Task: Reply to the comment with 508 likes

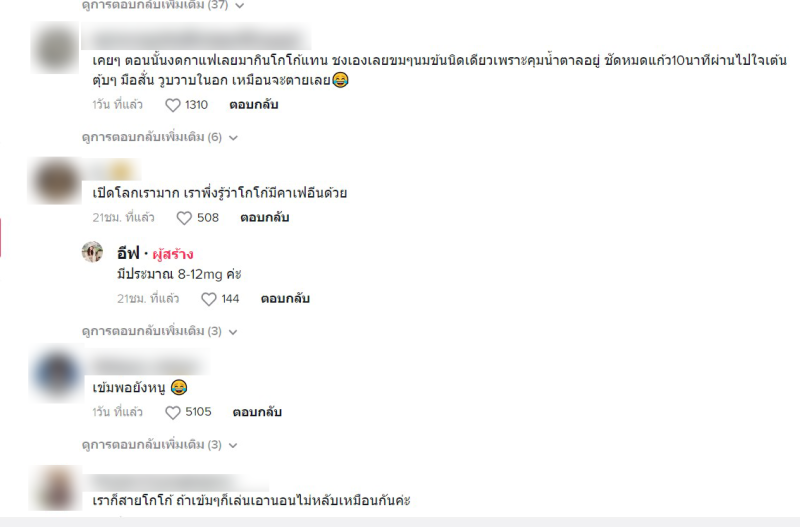Action: click(264, 217)
